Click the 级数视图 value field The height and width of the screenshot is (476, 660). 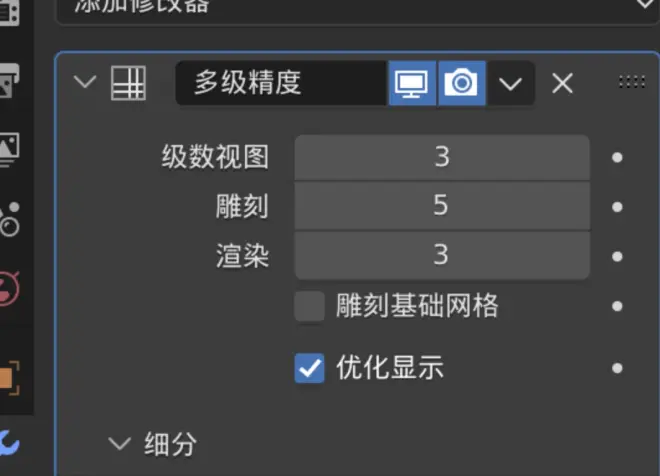click(x=442, y=157)
